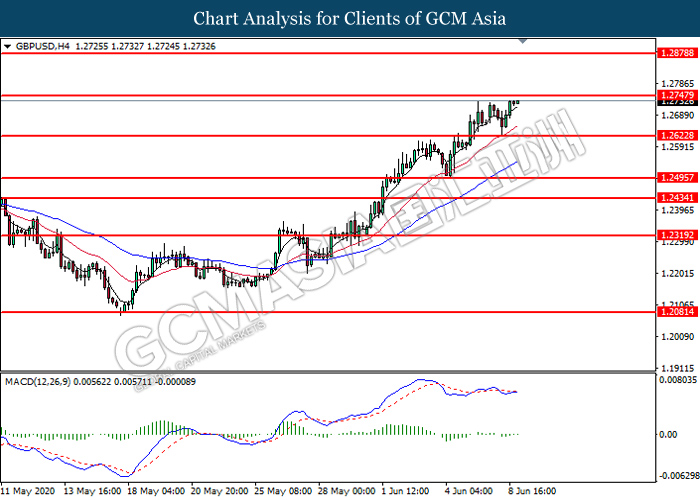
Task: Click the 1.27865 price scale value
Action: point(678,84)
